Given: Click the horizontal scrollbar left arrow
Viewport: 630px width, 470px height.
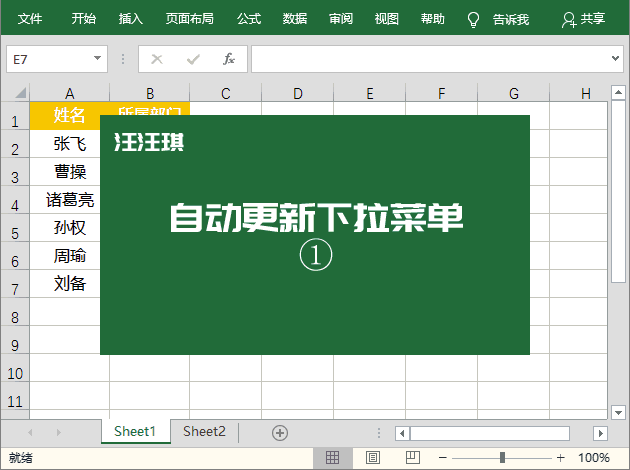Looking at the screenshot, I should (x=402, y=433).
